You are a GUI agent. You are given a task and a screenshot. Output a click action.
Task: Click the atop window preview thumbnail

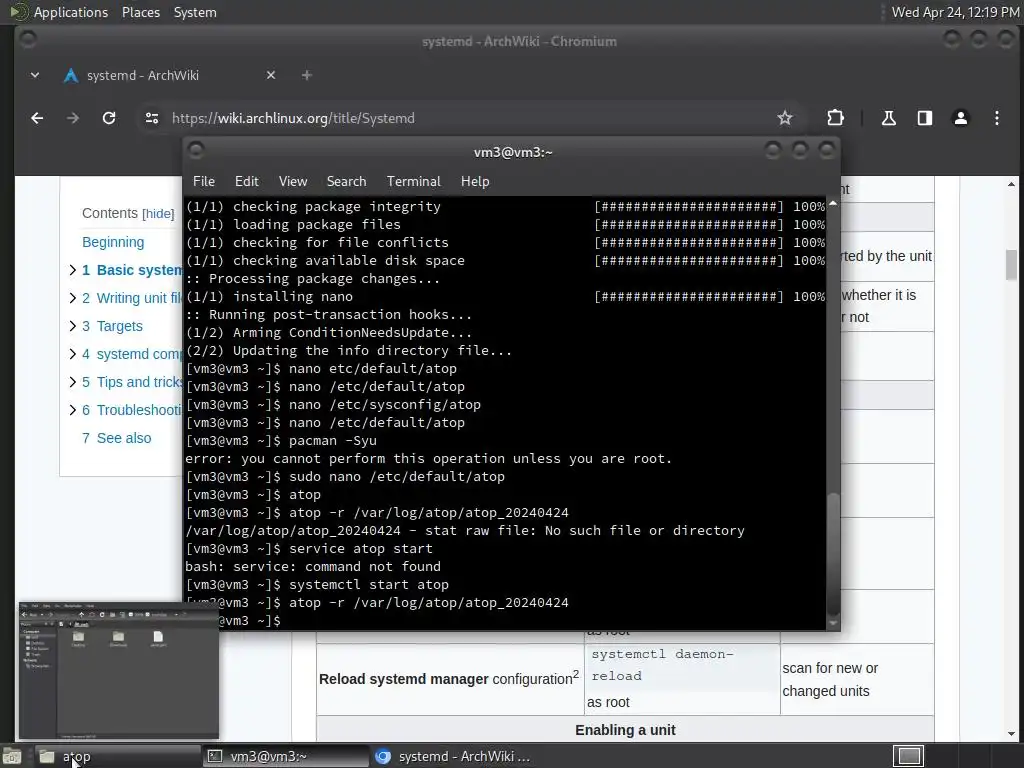119,671
